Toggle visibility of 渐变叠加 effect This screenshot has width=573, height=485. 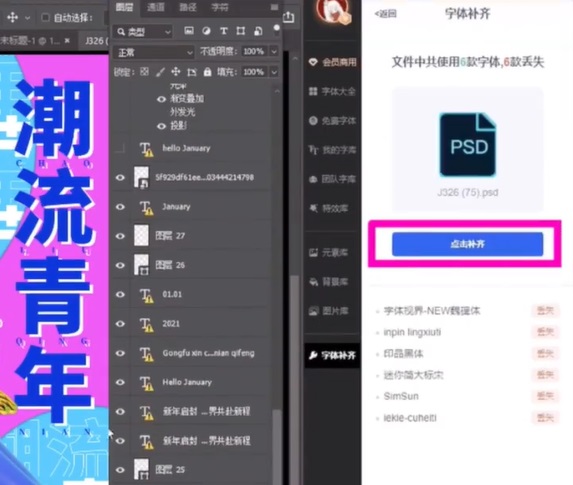(162, 99)
